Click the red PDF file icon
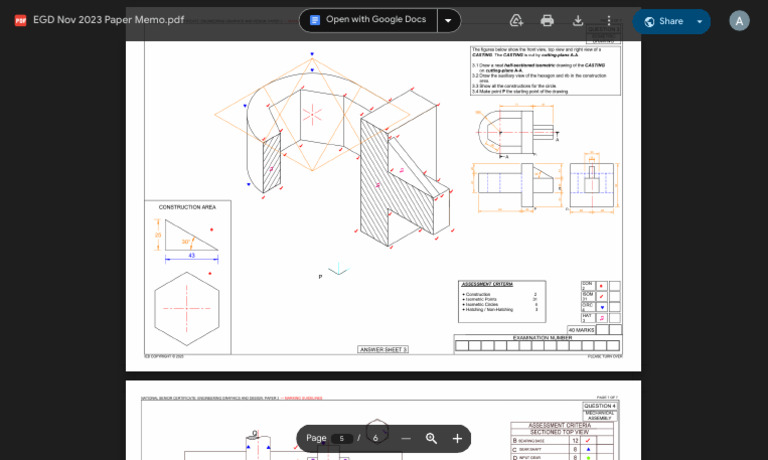The image size is (768, 460). [x=20, y=21]
